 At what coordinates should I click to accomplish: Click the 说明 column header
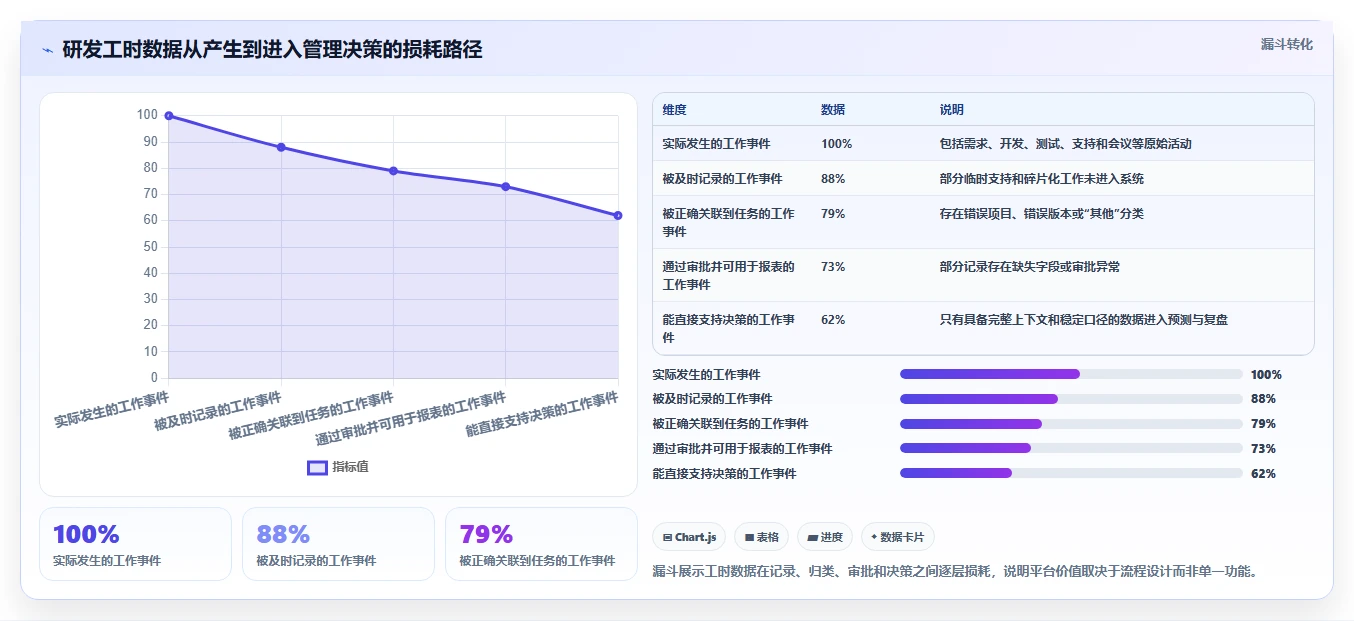tap(952, 110)
